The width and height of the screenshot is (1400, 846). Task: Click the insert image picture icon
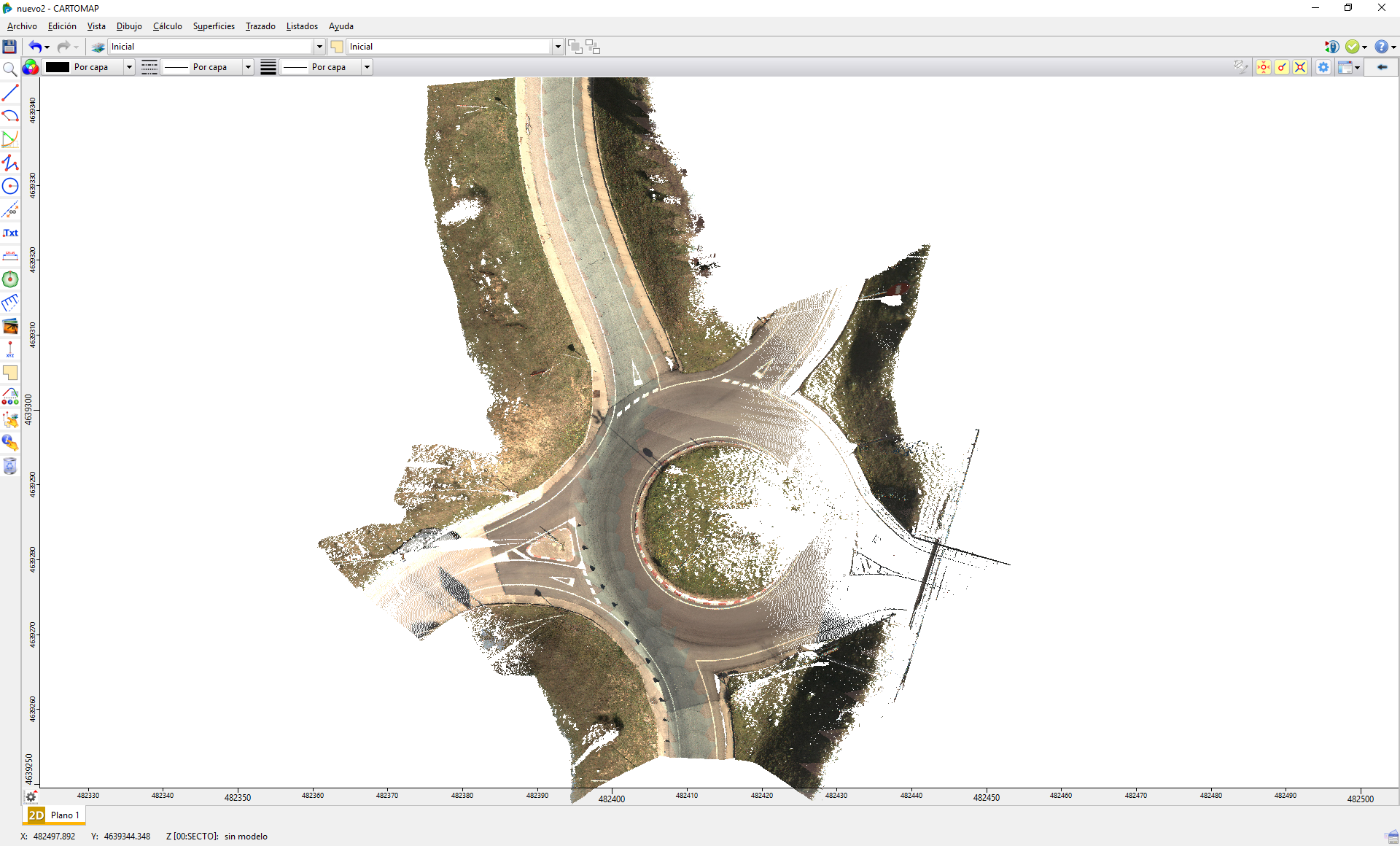(10, 326)
